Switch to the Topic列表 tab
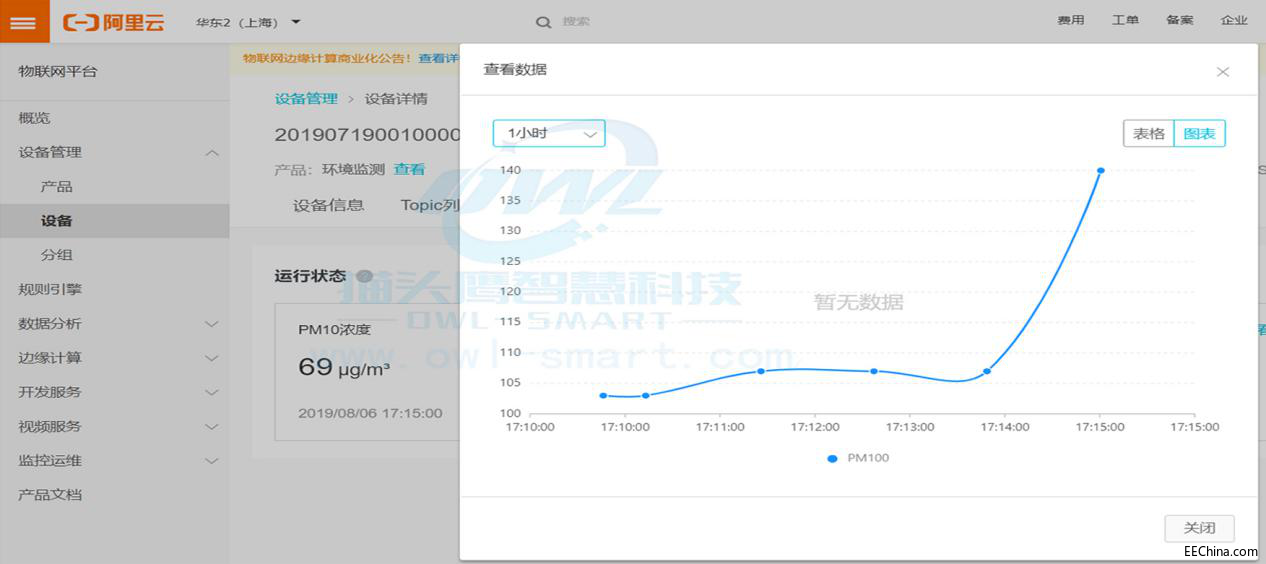The width and height of the screenshot is (1266, 564). [x=430, y=205]
